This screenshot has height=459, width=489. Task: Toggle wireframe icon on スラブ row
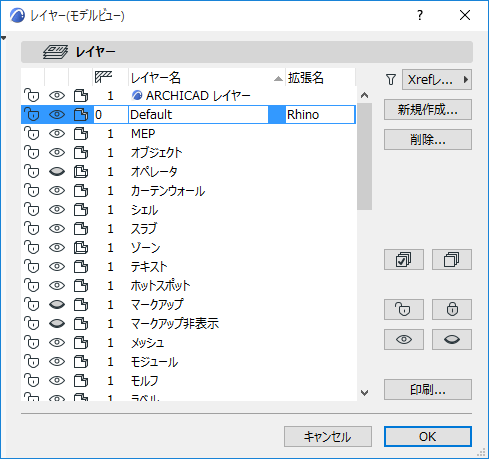tap(81, 229)
